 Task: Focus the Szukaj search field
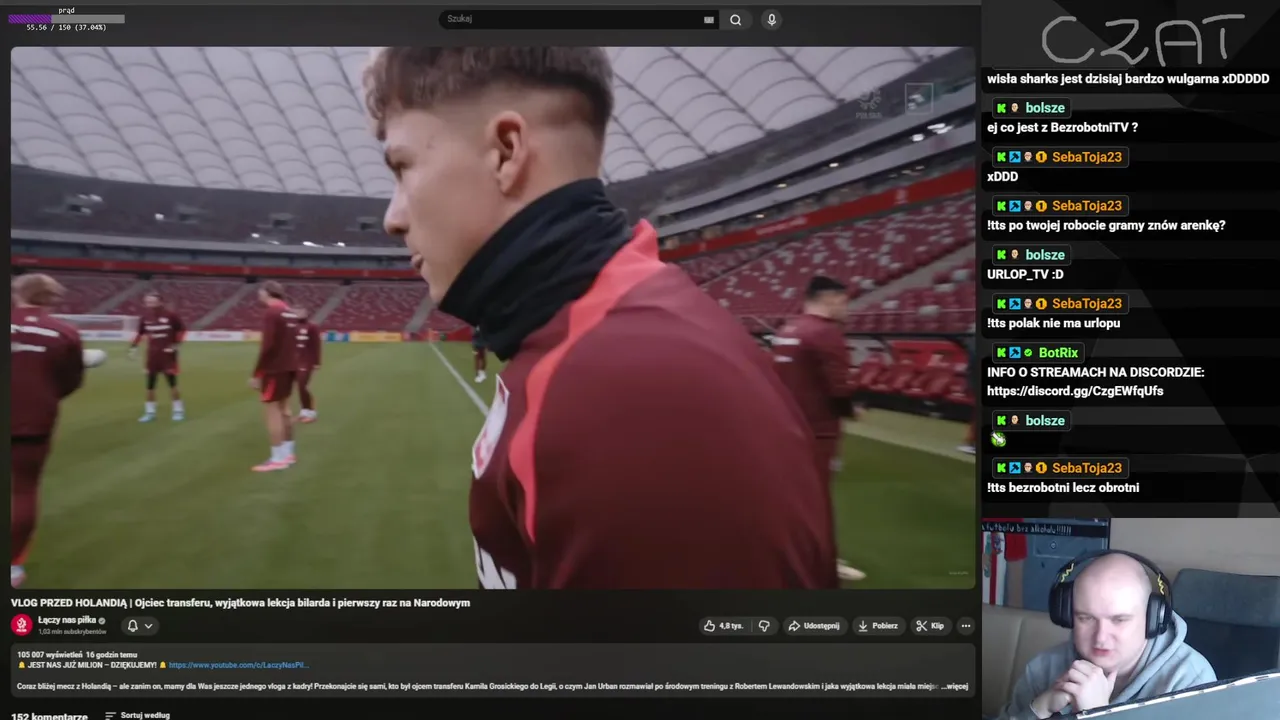point(578,19)
